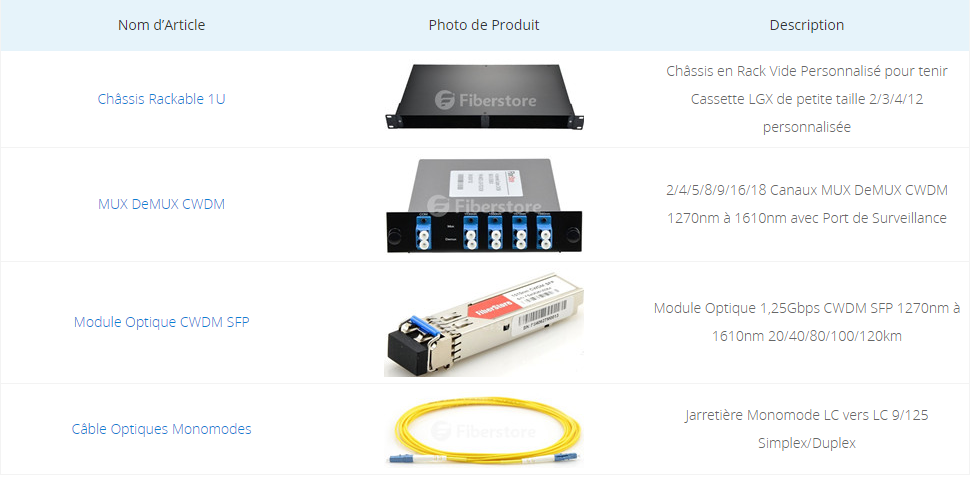
Task: Click the COM port on the MUX cassette
Action: [424, 232]
